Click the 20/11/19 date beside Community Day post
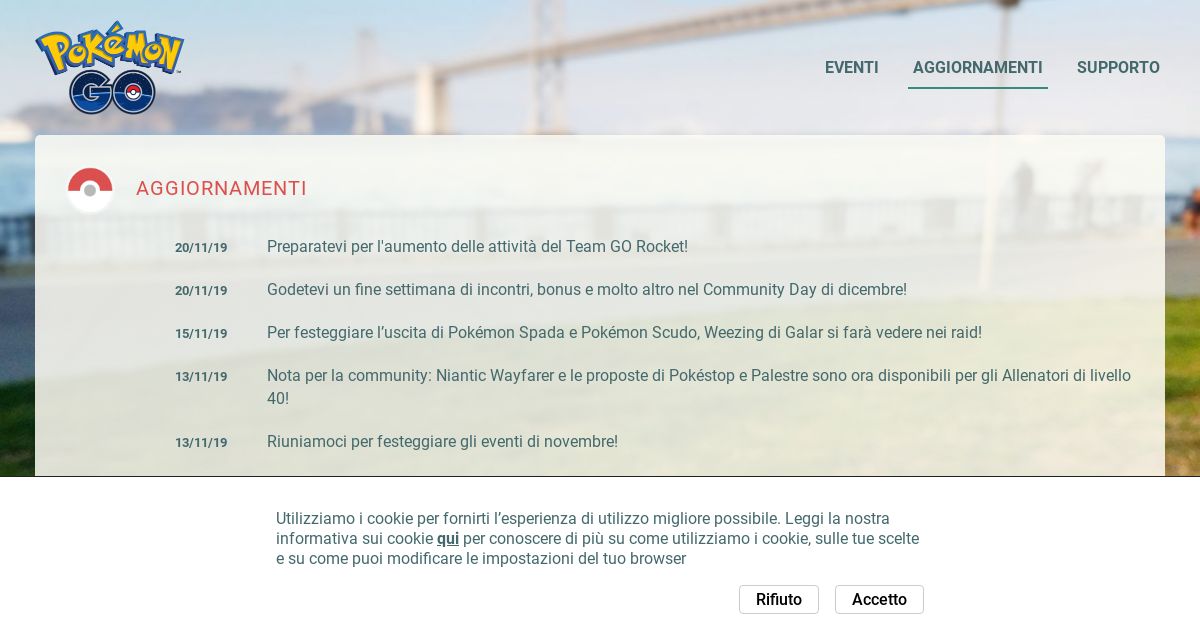 (x=201, y=291)
